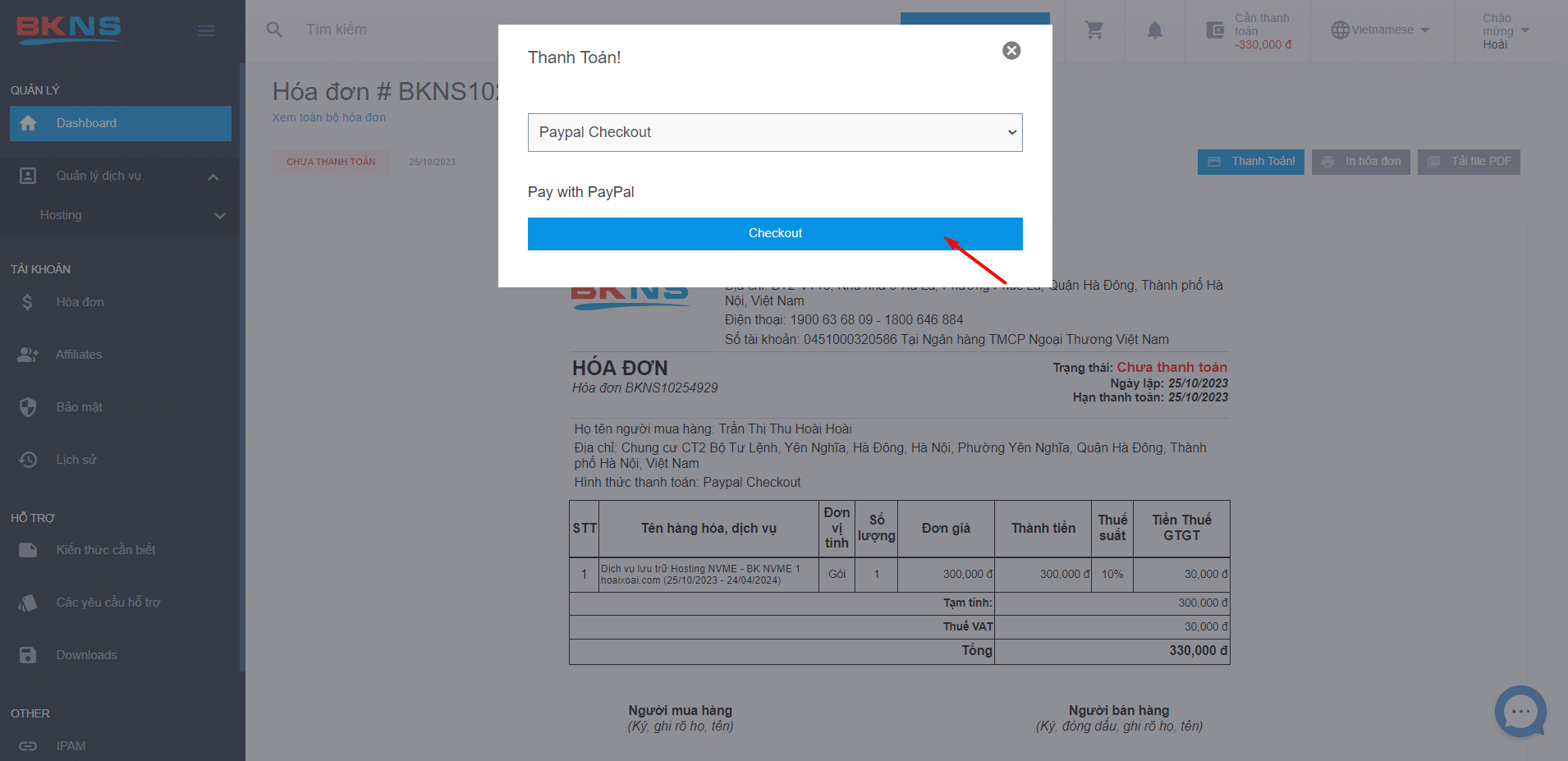The height and width of the screenshot is (761, 1568).
Task: Open Downloads page
Action: pos(86,655)
